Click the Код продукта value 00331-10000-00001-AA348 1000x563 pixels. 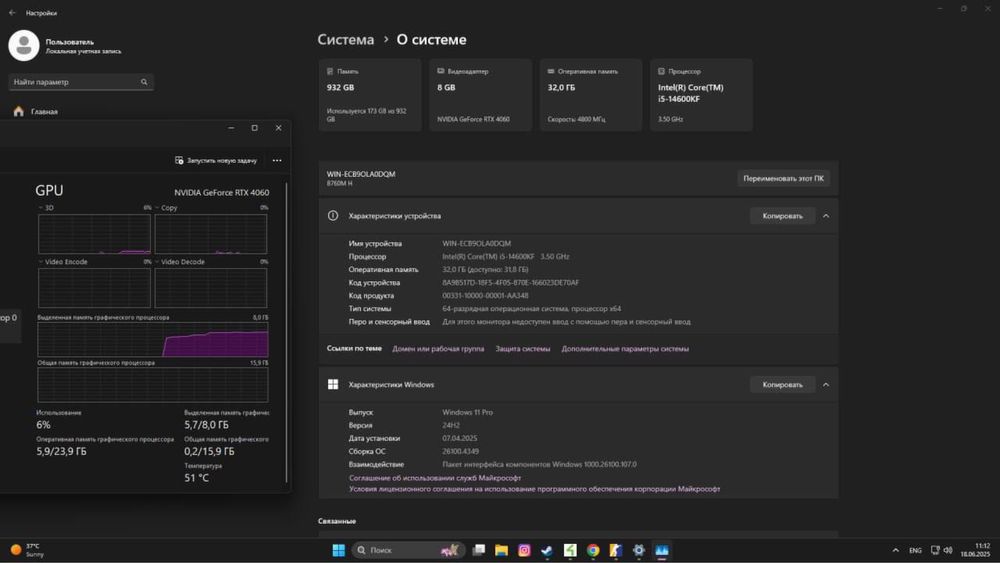485,296
